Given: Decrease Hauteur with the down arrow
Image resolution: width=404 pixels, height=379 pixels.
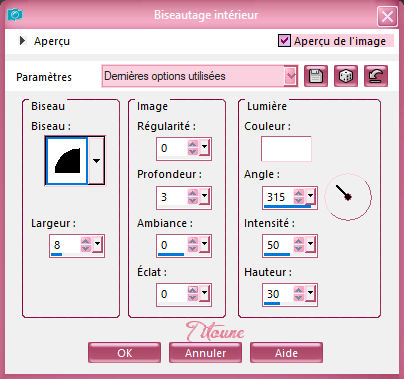Looking at the screenshot, I should click(299, 298).
